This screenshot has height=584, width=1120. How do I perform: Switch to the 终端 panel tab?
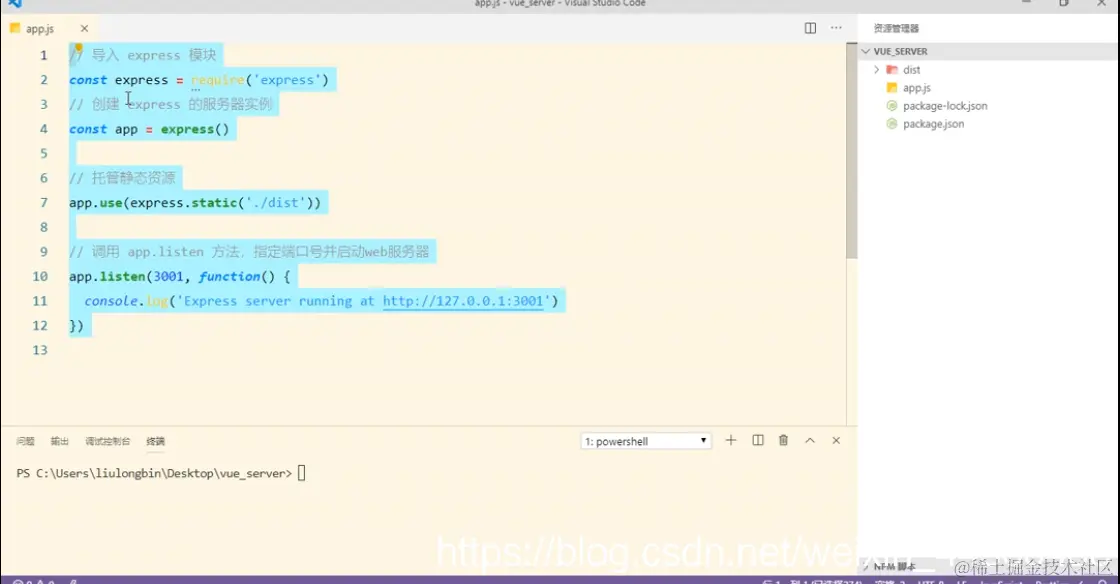click(x=155, y=441)
